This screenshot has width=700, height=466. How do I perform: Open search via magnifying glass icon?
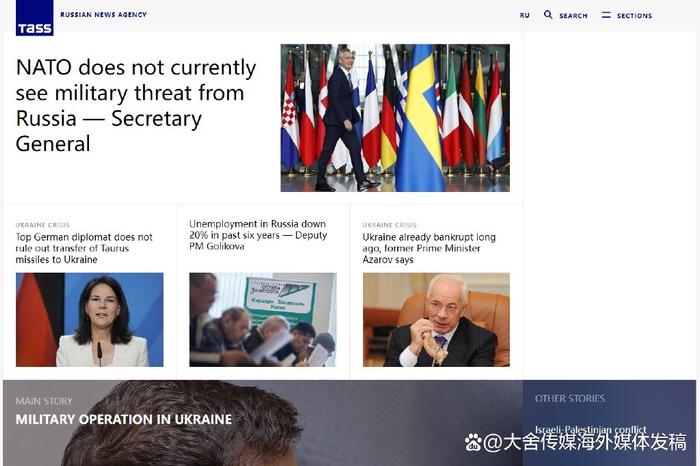[x=548, y=15]
